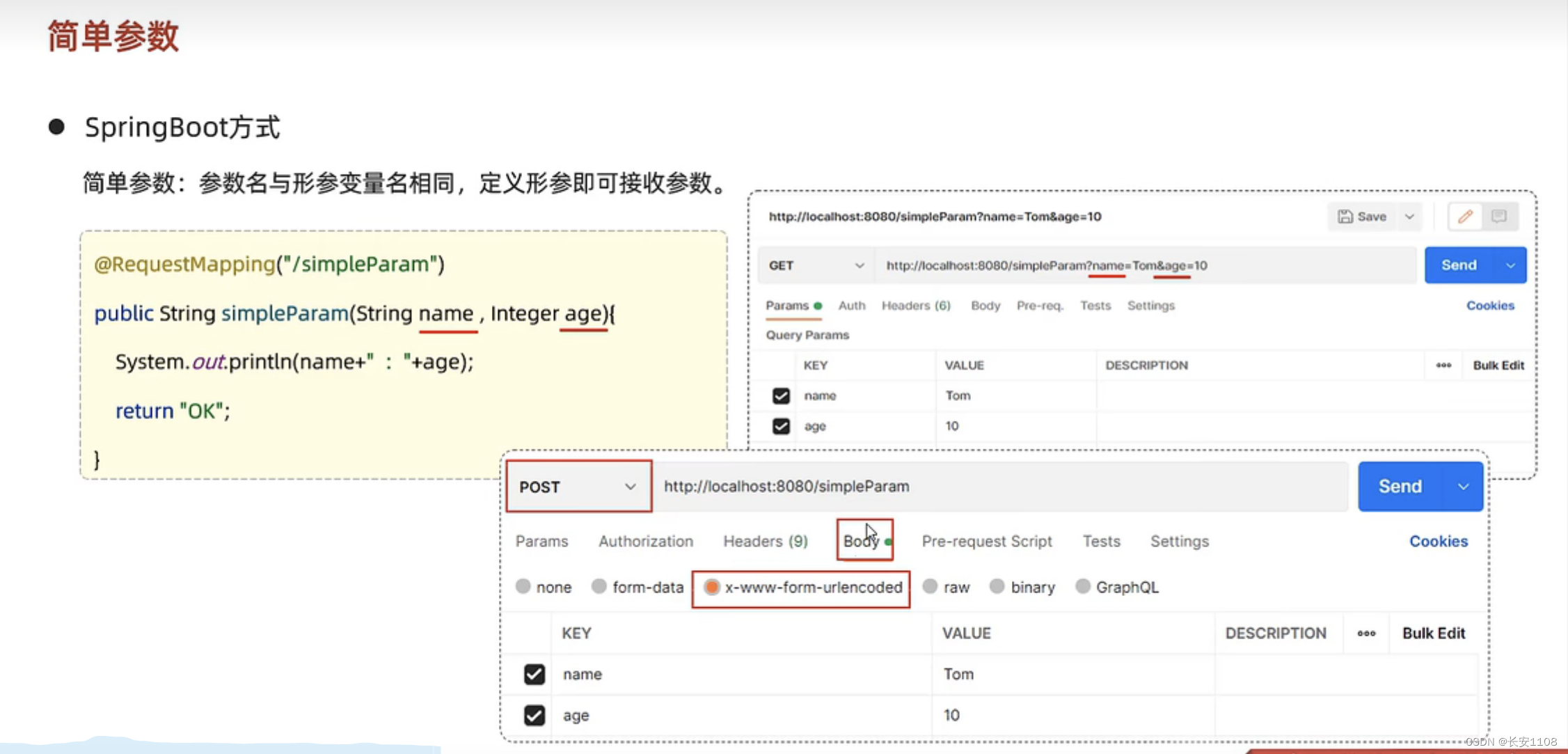Expand the Send options arrow in POST panel
The width and height of the screenshot is (1568, 754).
click(1463, 486)
